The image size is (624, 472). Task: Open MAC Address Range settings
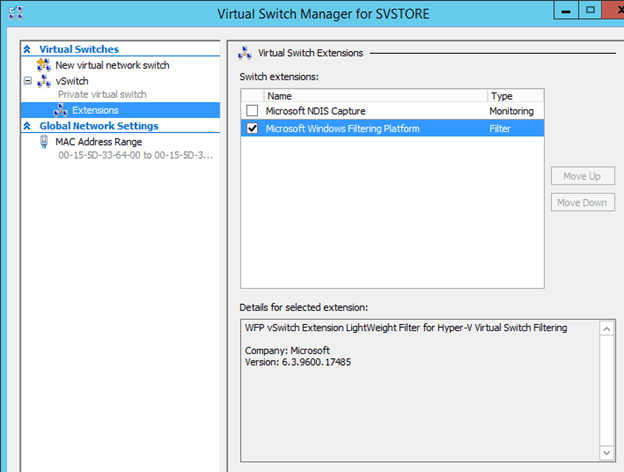(98, 142)
